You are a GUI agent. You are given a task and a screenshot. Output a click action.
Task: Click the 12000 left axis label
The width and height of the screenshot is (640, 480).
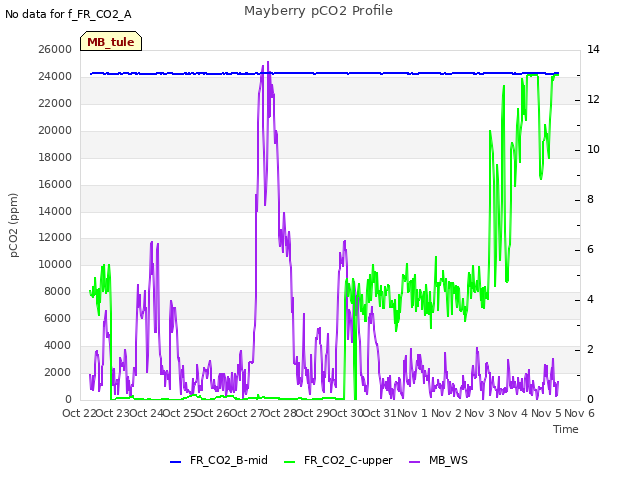(x=55, y=238)
